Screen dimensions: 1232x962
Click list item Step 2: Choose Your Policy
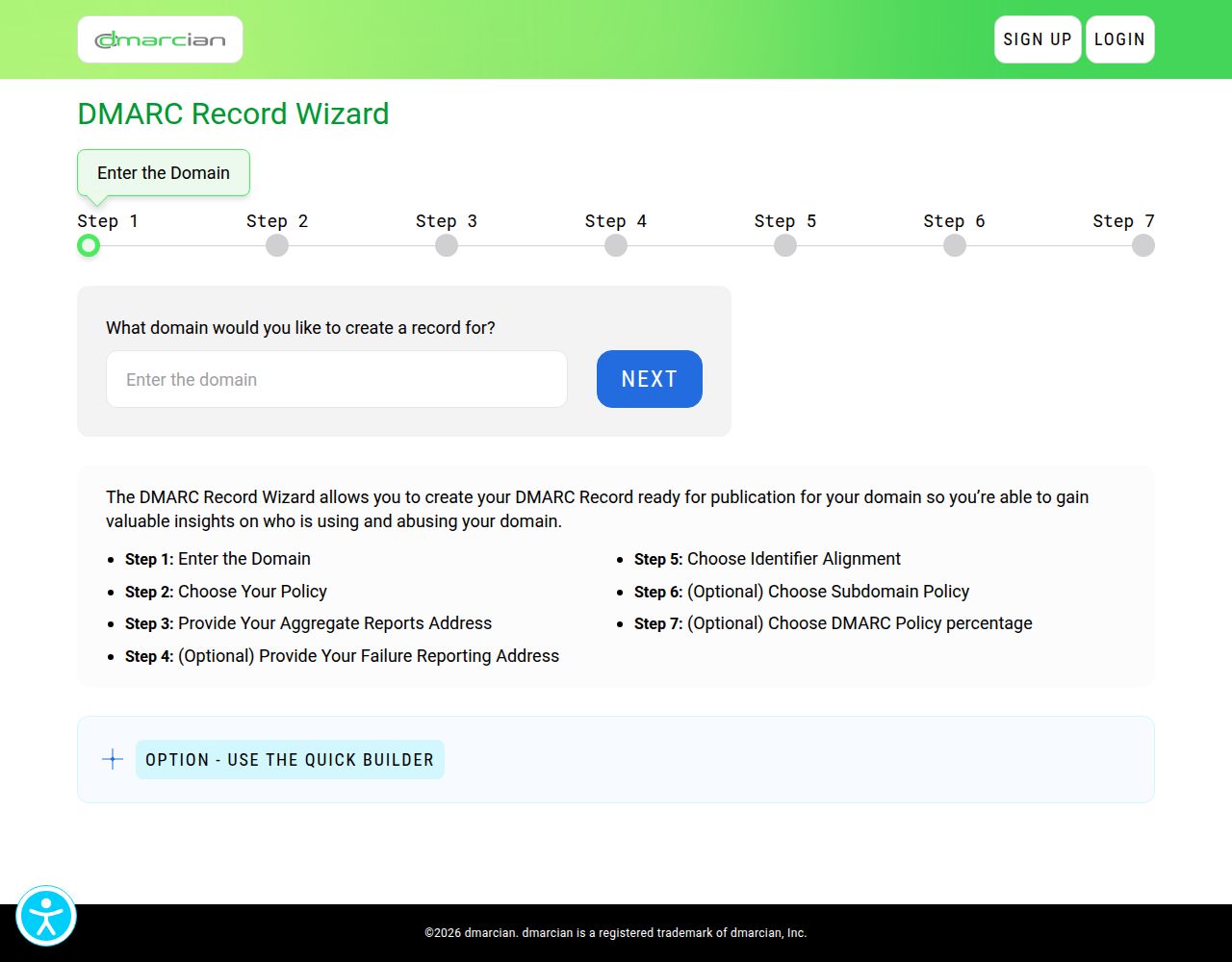226,592
